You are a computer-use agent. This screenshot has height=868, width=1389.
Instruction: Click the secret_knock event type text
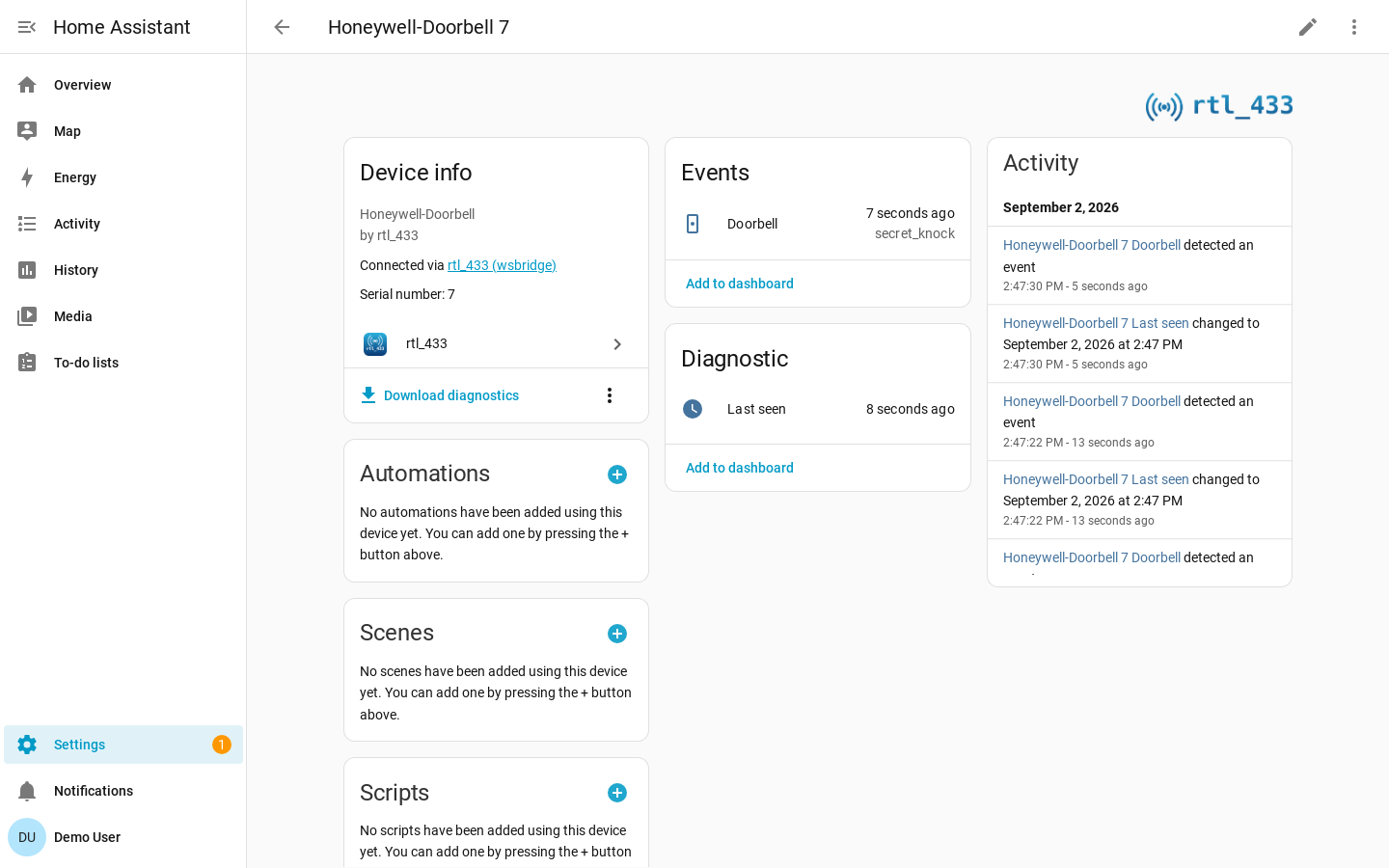(x=914, y=233)
